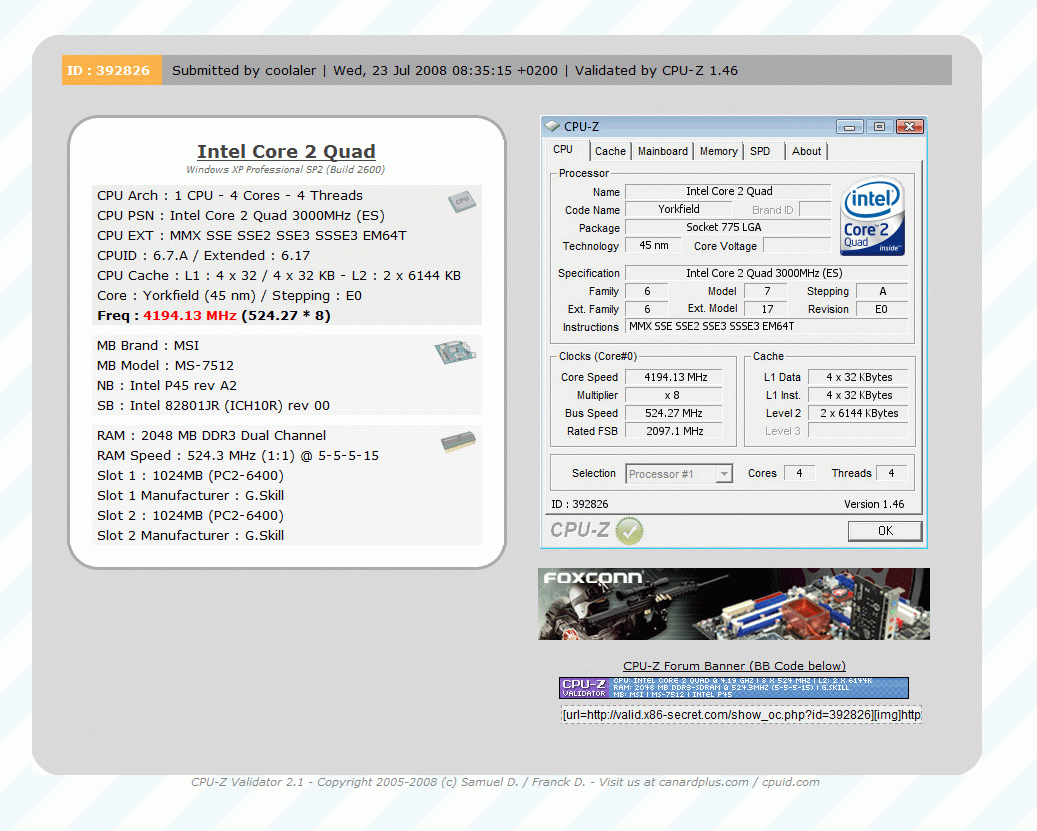Click the Name field showing Intel Core 2 Quad
Image resolution: width=1037 pixels, height=831 pixels.
tap(728, 192)
